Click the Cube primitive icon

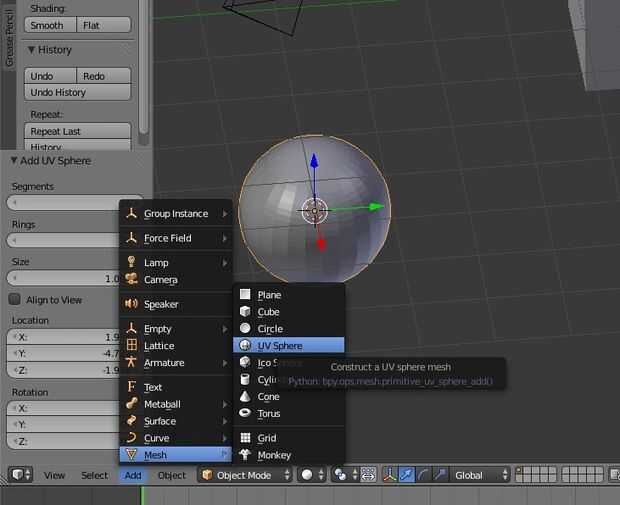[245, 311]
